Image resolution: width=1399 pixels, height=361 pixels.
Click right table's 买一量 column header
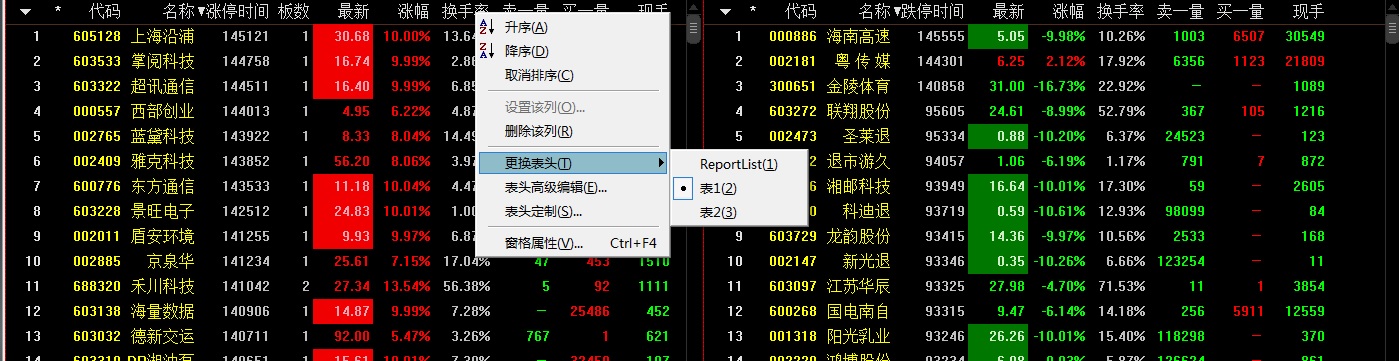point(1240,12)
